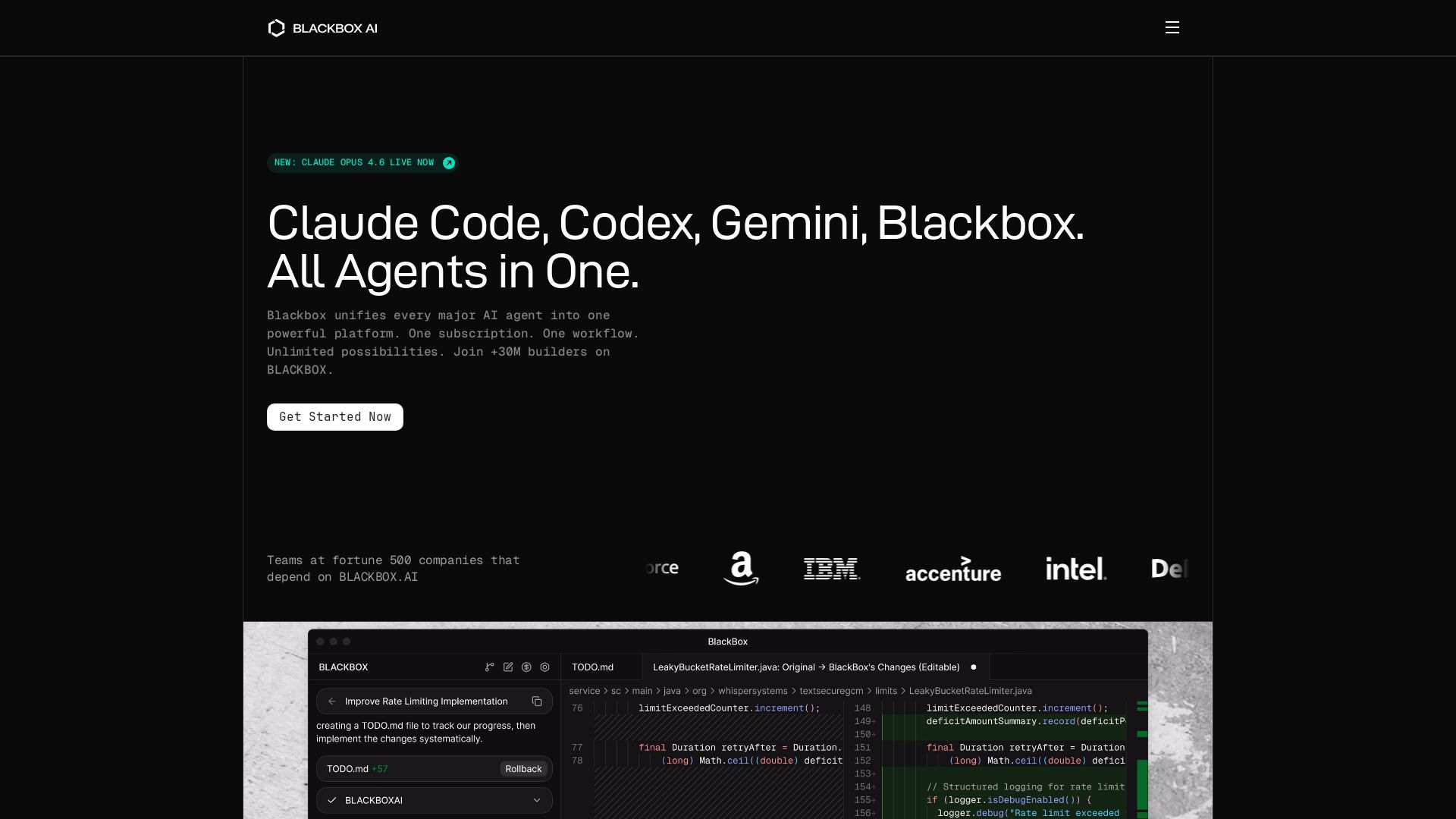The image size is (1456, 819).
Task: Click the unsaved-changes dot on the editor tab
Action: (973, 667)
